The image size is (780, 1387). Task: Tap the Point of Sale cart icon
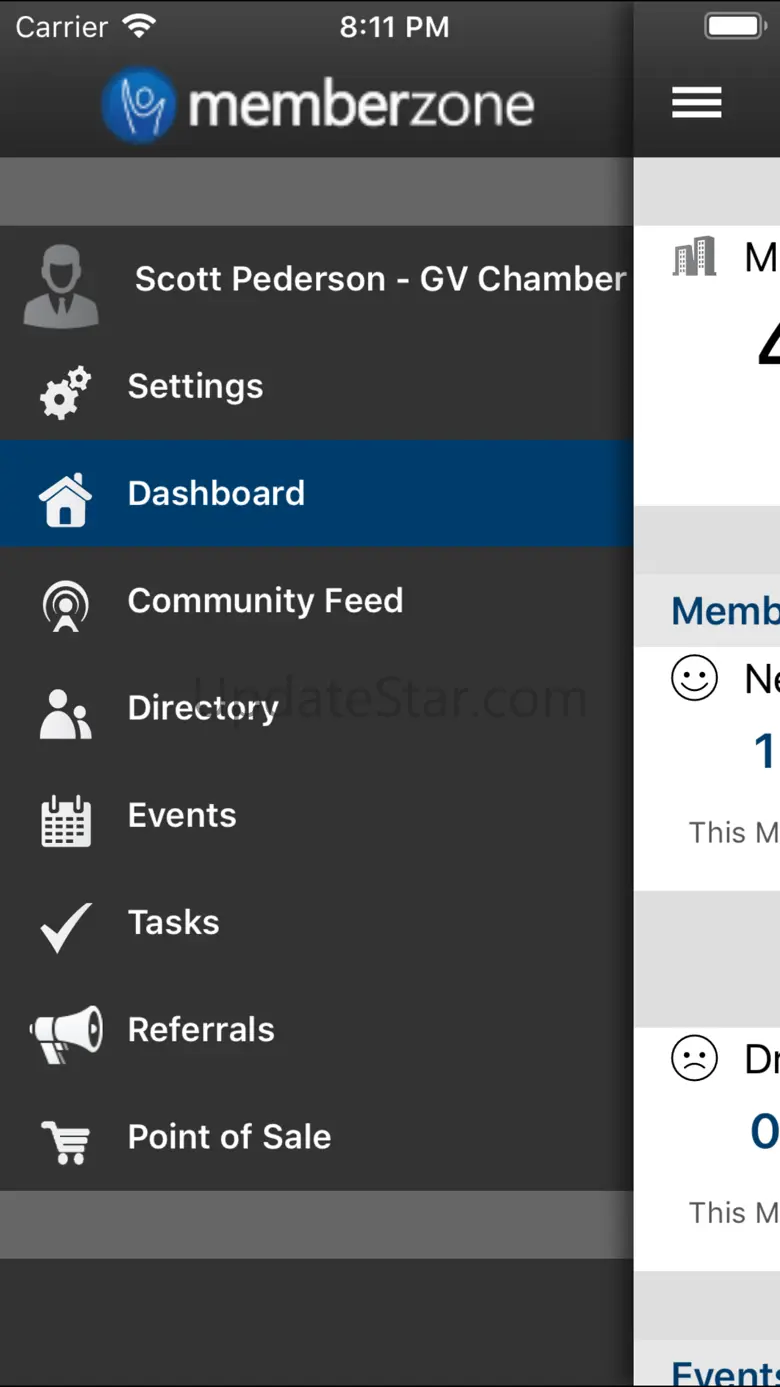click(66, 1142)
